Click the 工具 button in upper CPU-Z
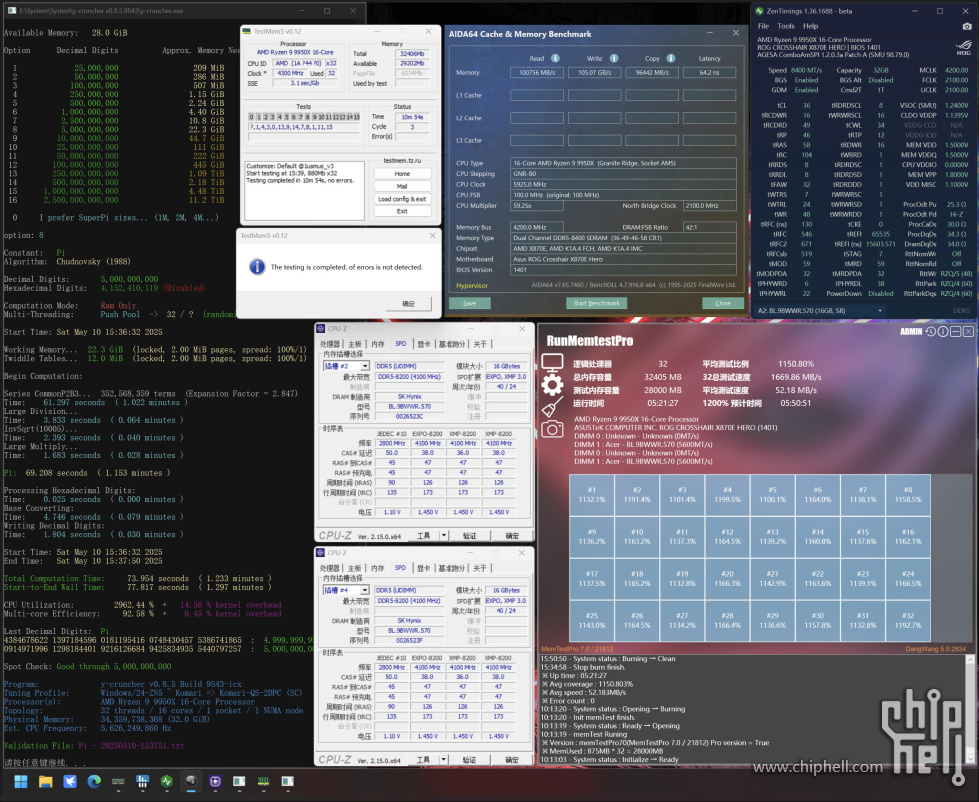This screenshot has height=802, width=979. (x=423, y=535)
